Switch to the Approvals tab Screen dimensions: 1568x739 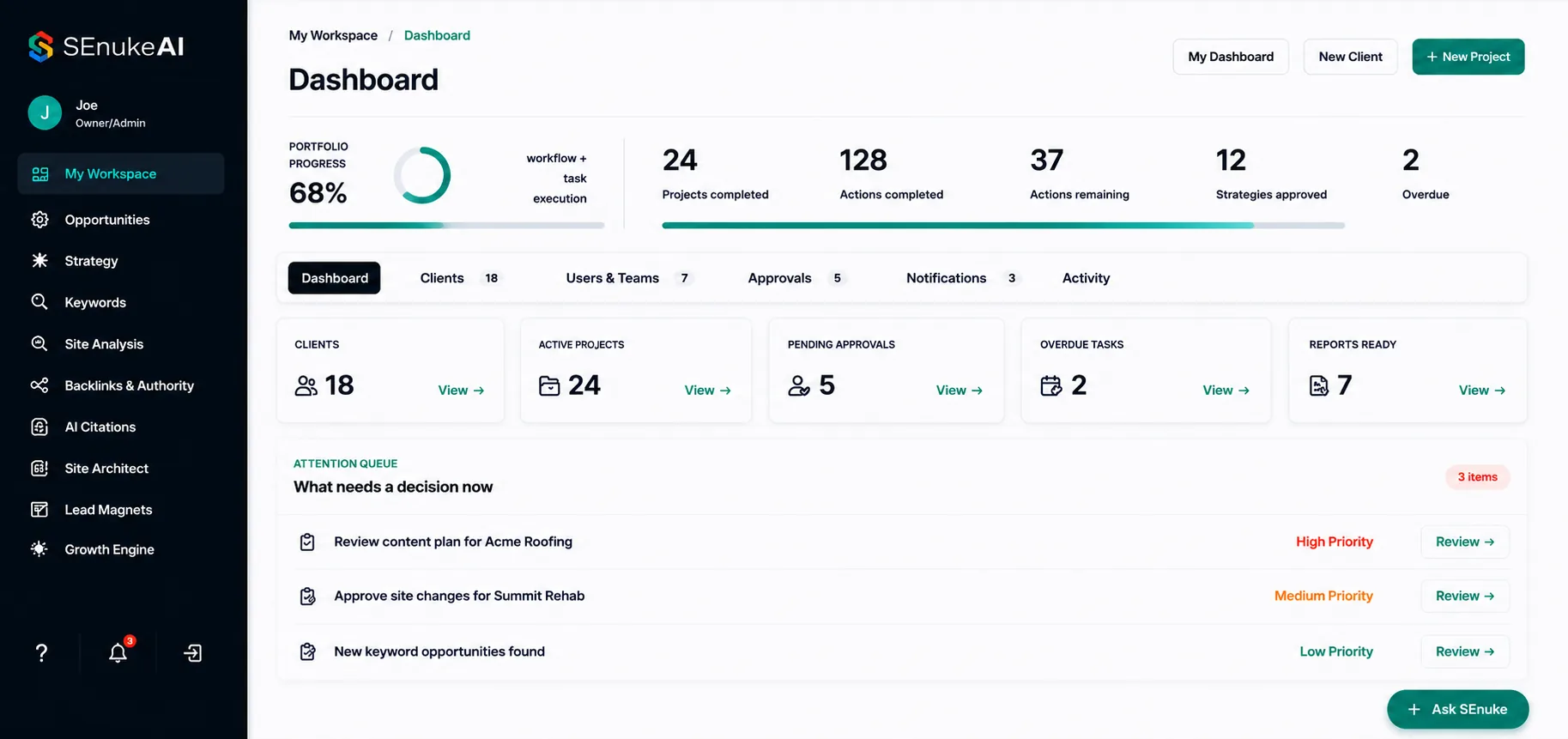pos(796,278)
